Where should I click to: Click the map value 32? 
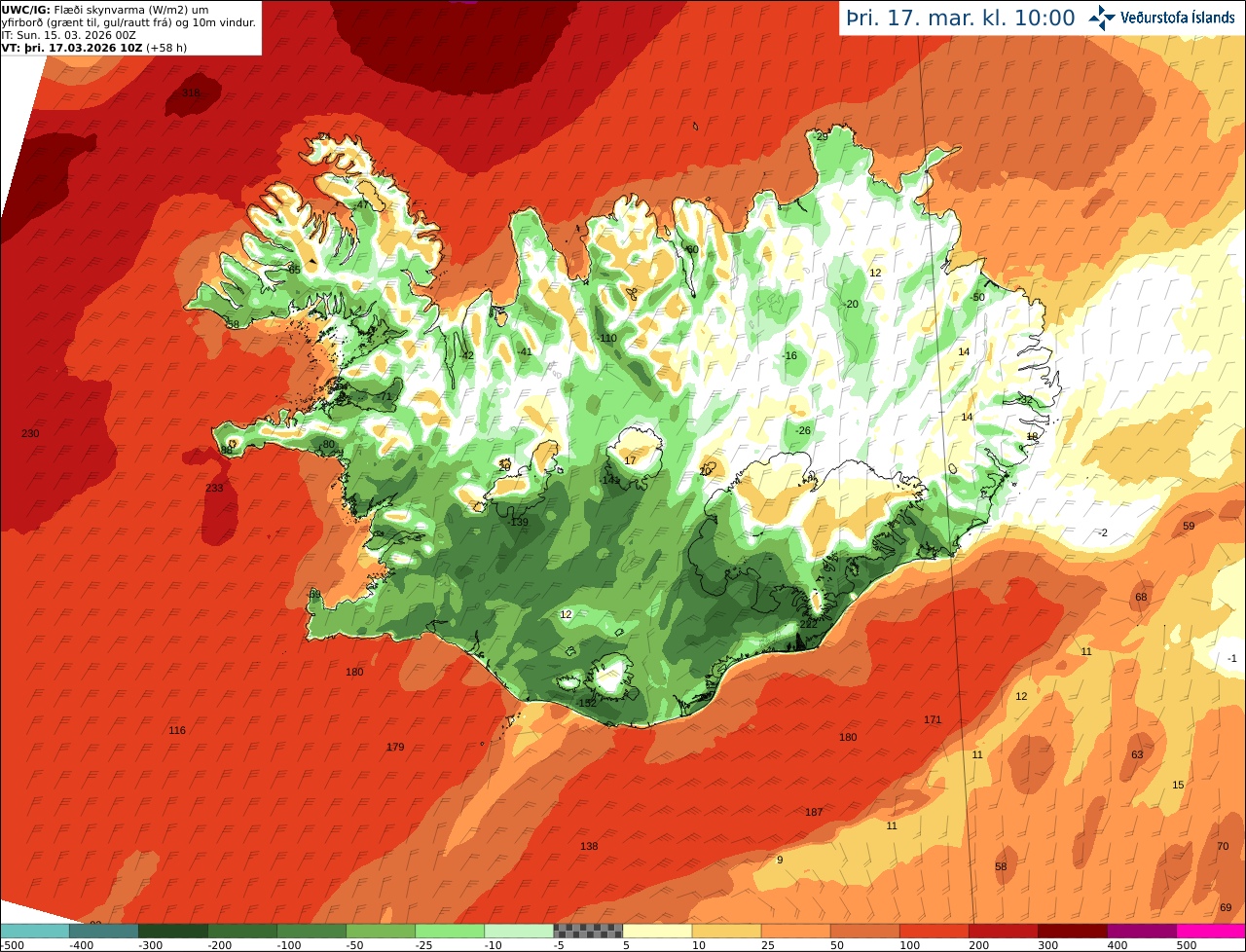point(1025,400)
